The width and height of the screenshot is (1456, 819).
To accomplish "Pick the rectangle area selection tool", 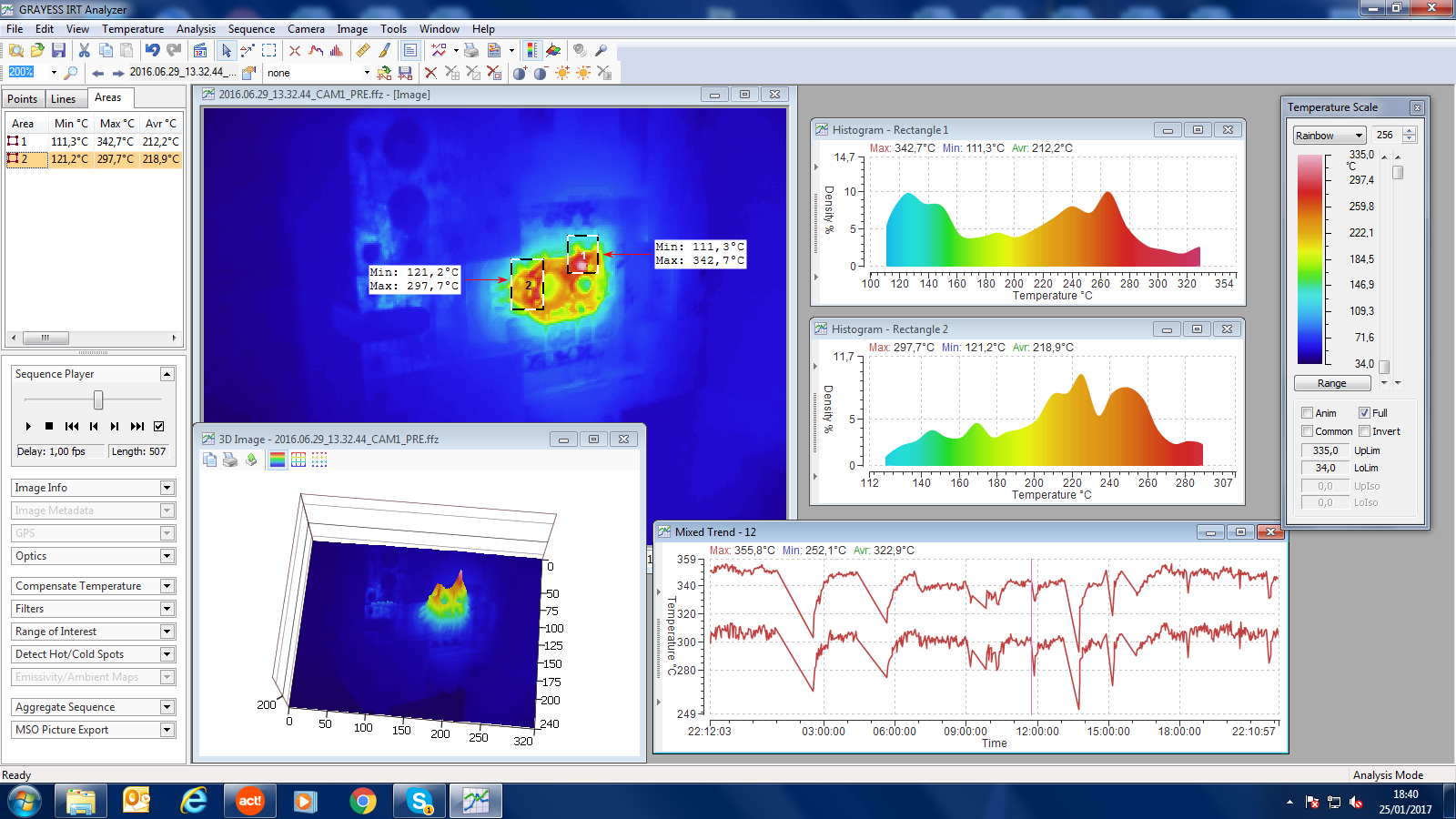I will coord(269,51).
